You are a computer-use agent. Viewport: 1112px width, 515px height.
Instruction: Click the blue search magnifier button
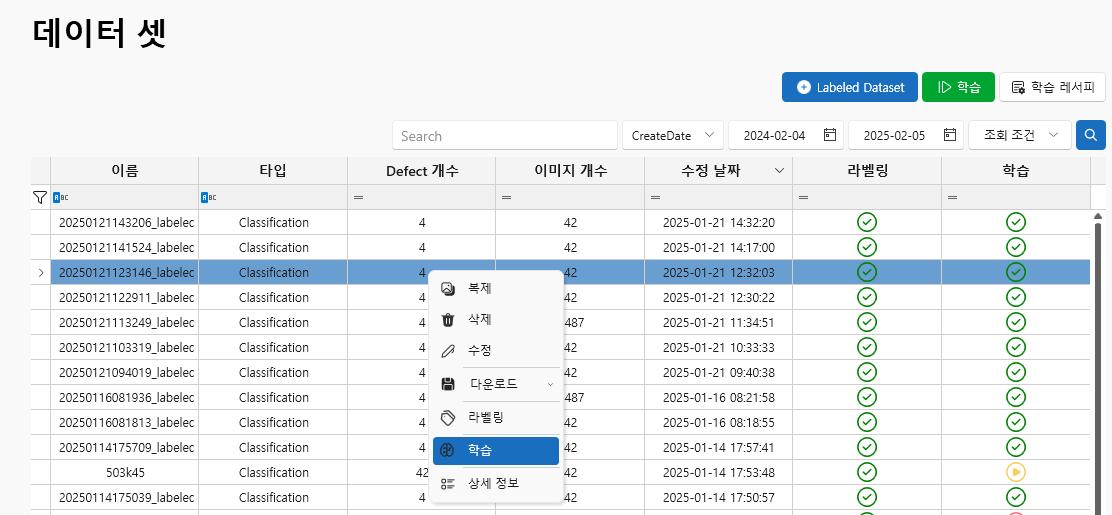pos(1090,135)
